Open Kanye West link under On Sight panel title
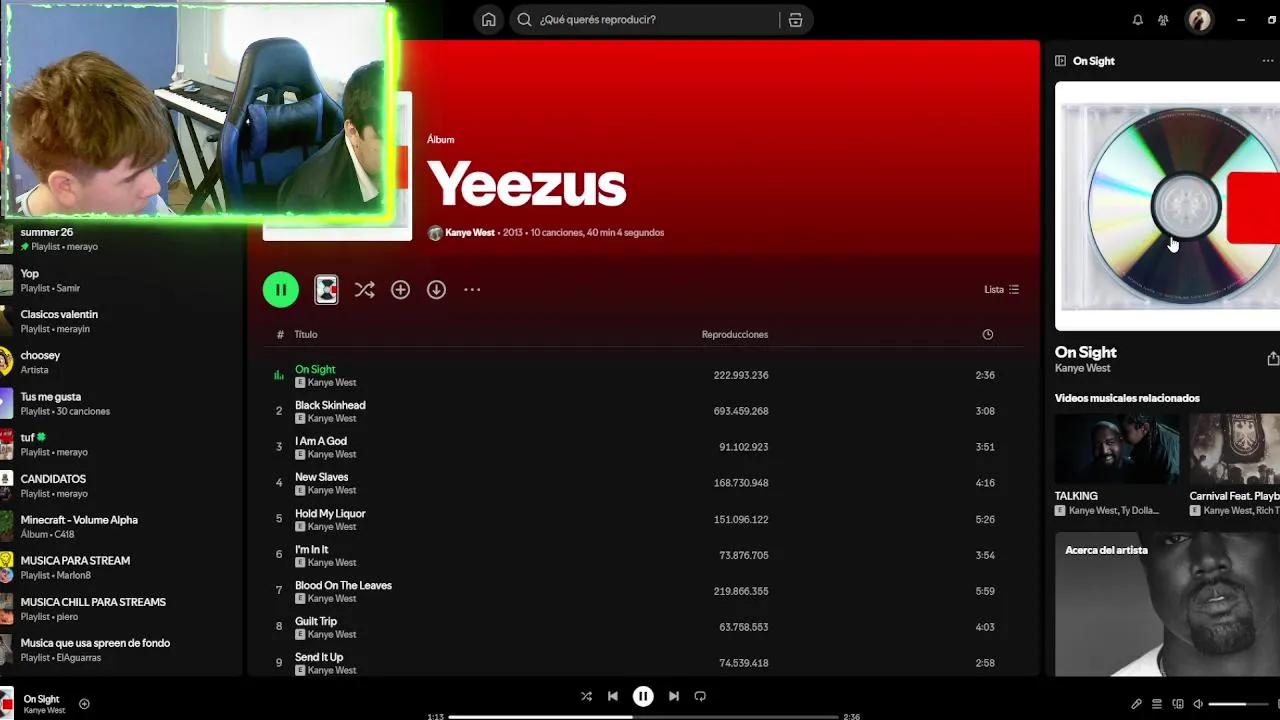The height and width of the screenshot is (720, 1280). [x=1082, y=368]
